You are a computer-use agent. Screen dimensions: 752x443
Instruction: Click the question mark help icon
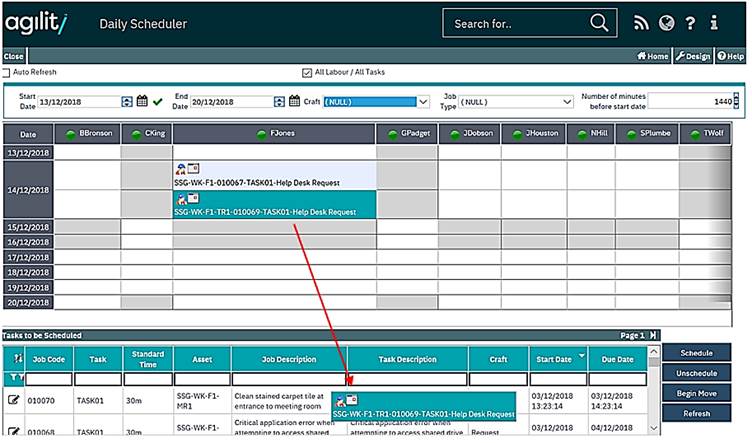pyautogui.click(x=690, y=23)
